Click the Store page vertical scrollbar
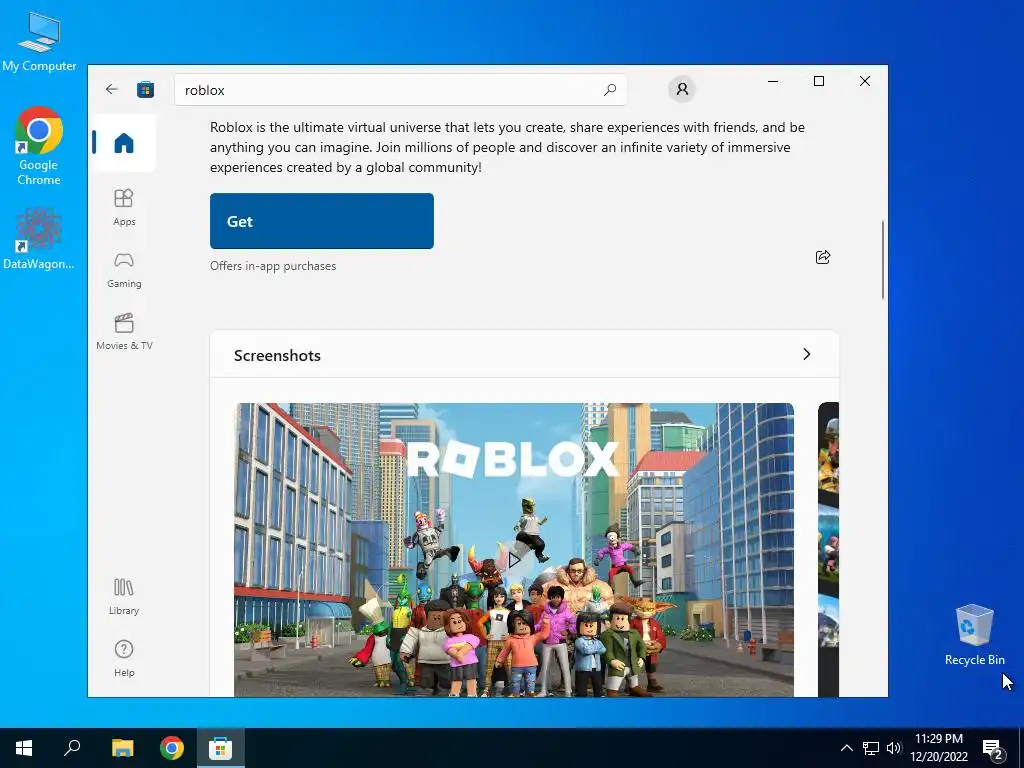This screenshot has width=1024, height=768. (883, 260)
